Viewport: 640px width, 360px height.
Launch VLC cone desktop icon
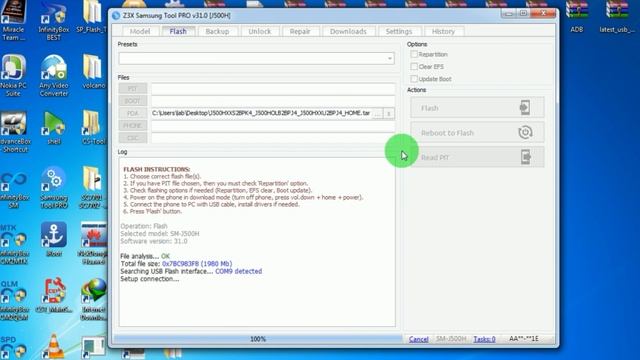[53, 346]
